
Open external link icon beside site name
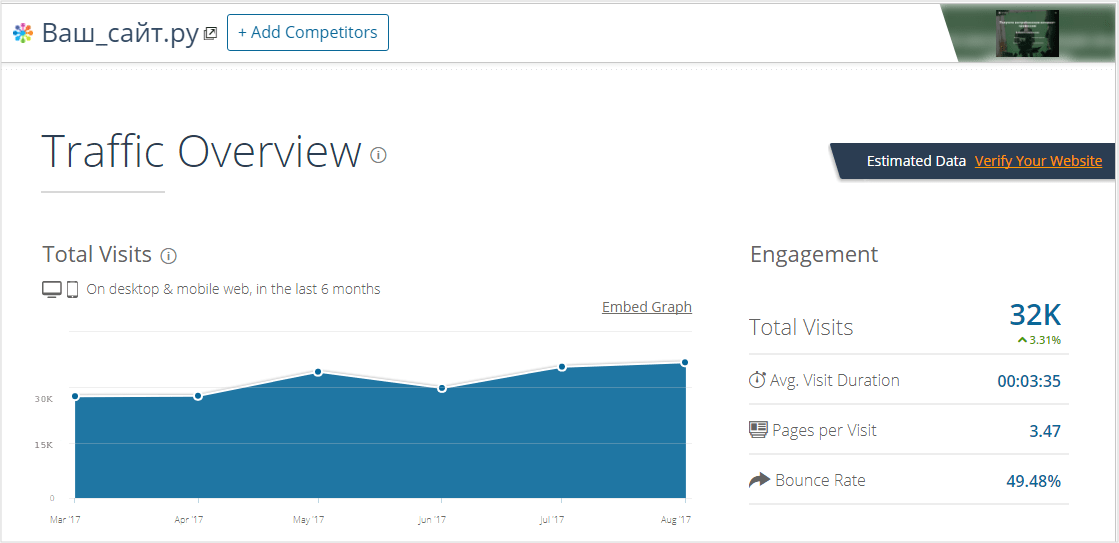tap(210, 33)
